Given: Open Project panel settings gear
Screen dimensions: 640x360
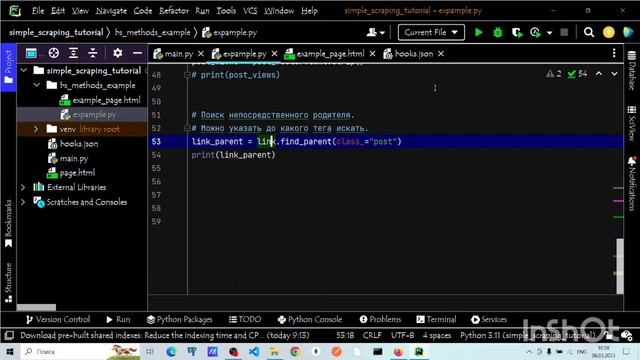Looking at the screenshot, I should (118, 53).
